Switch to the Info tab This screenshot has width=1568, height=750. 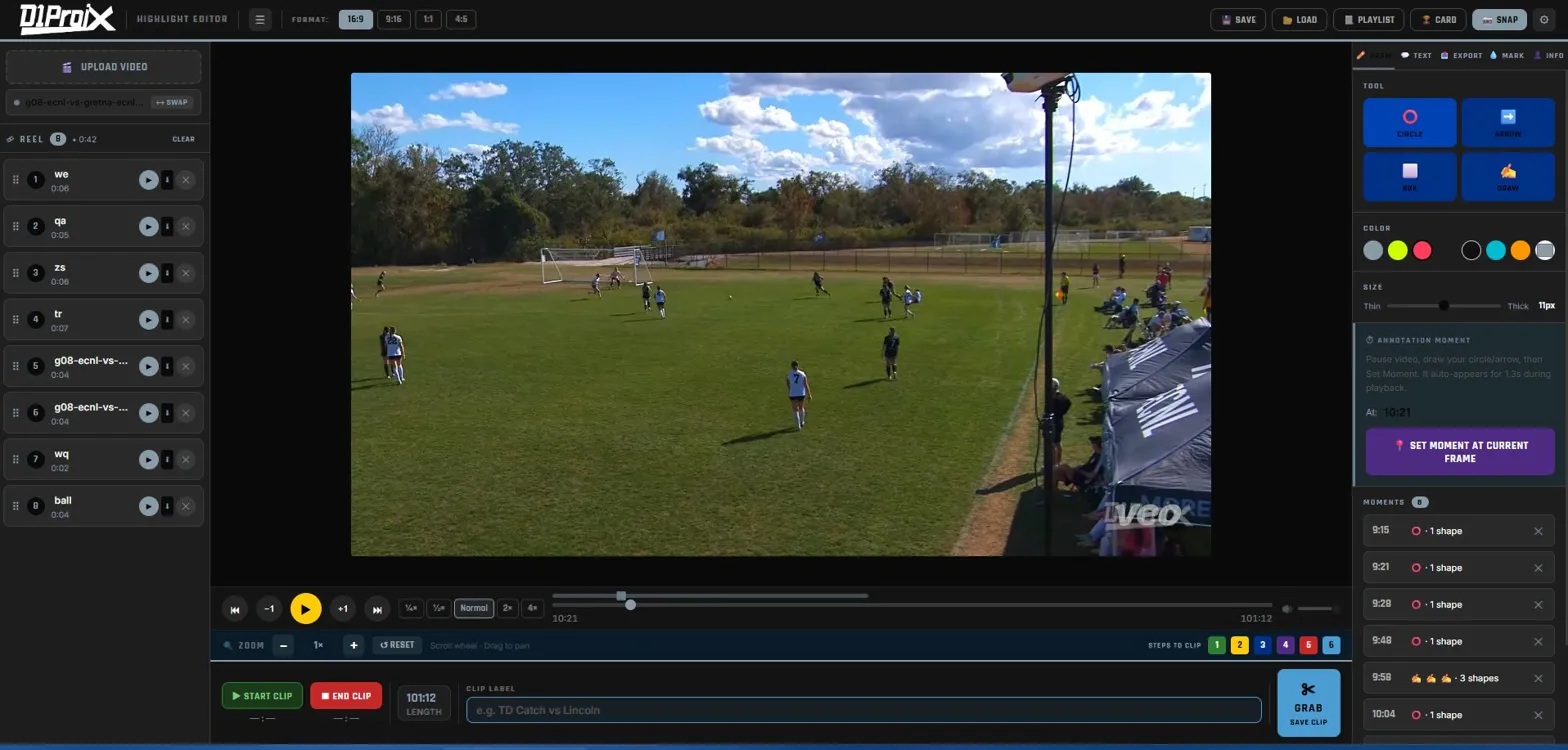click(1549, 56)
